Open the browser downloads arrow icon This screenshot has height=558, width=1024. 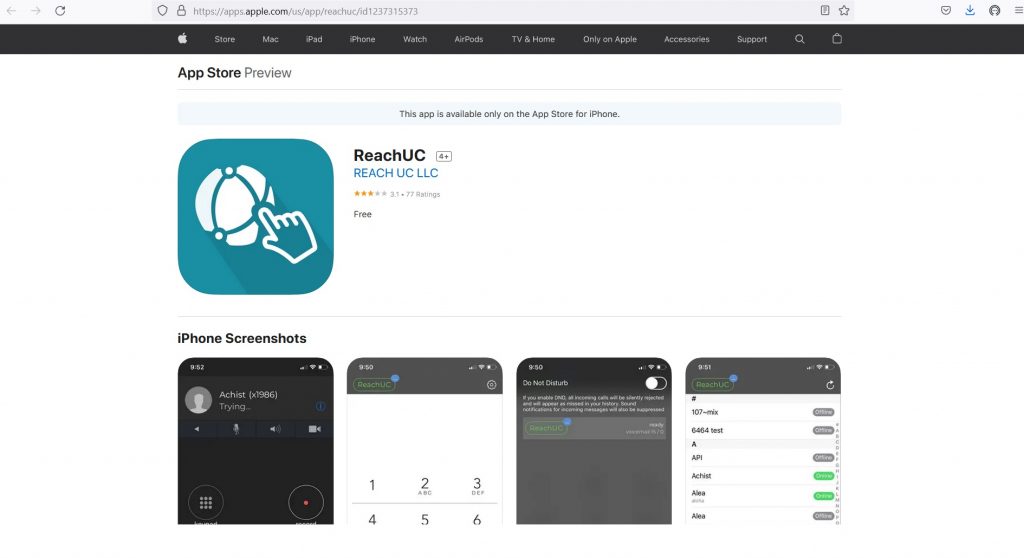click(x=970, y=10)
